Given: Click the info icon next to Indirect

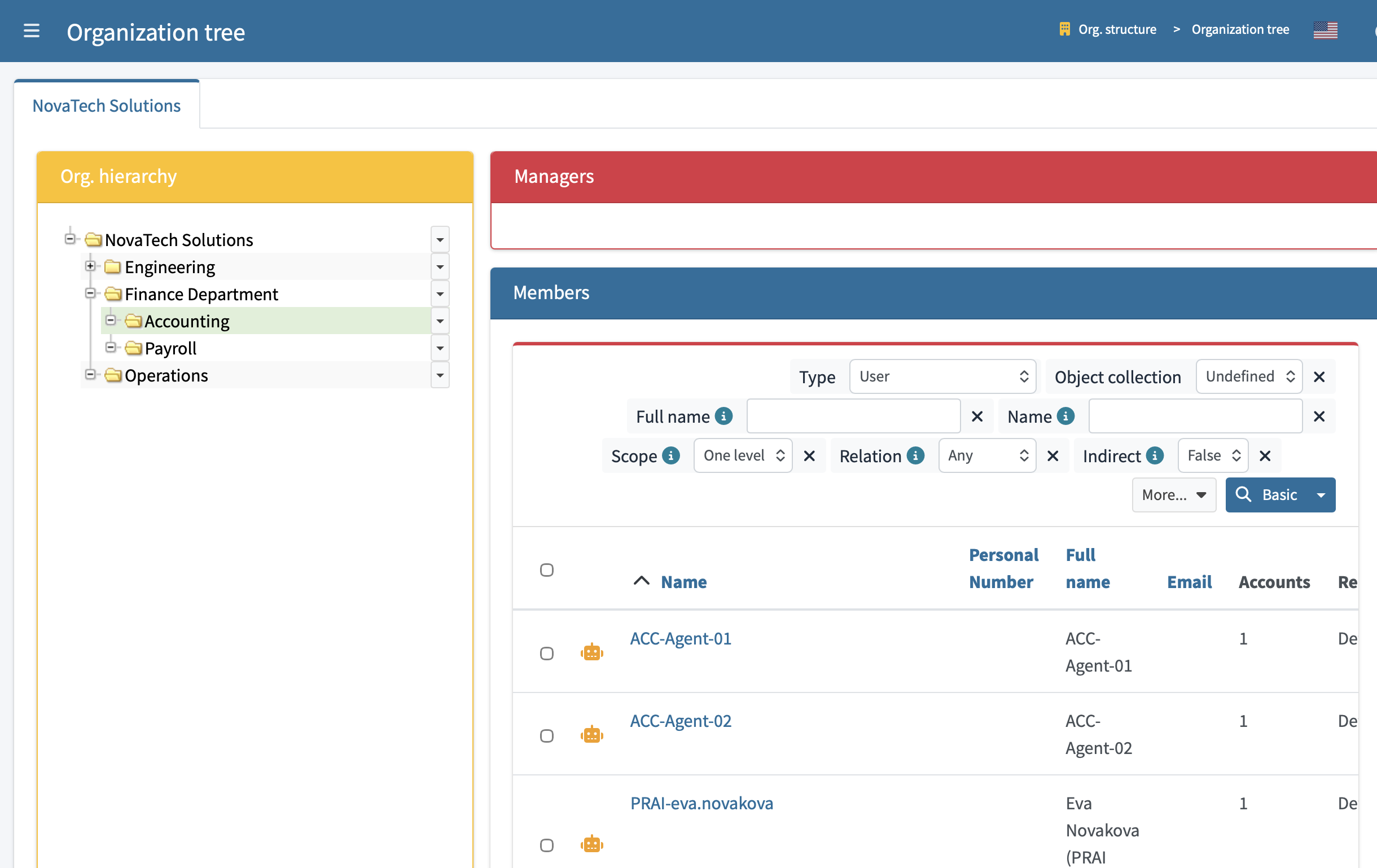Looking at the screenshot, I should click(1156, 456).
